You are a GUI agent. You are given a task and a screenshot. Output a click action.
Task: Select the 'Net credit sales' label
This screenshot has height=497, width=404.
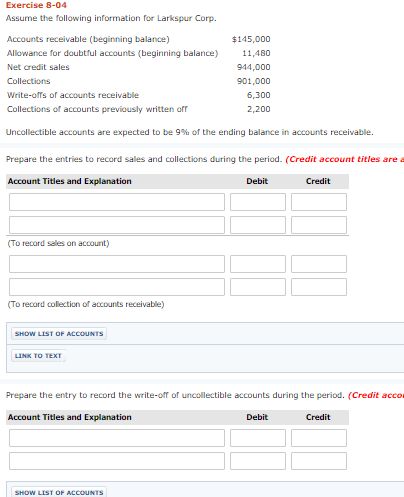(38, 67)
